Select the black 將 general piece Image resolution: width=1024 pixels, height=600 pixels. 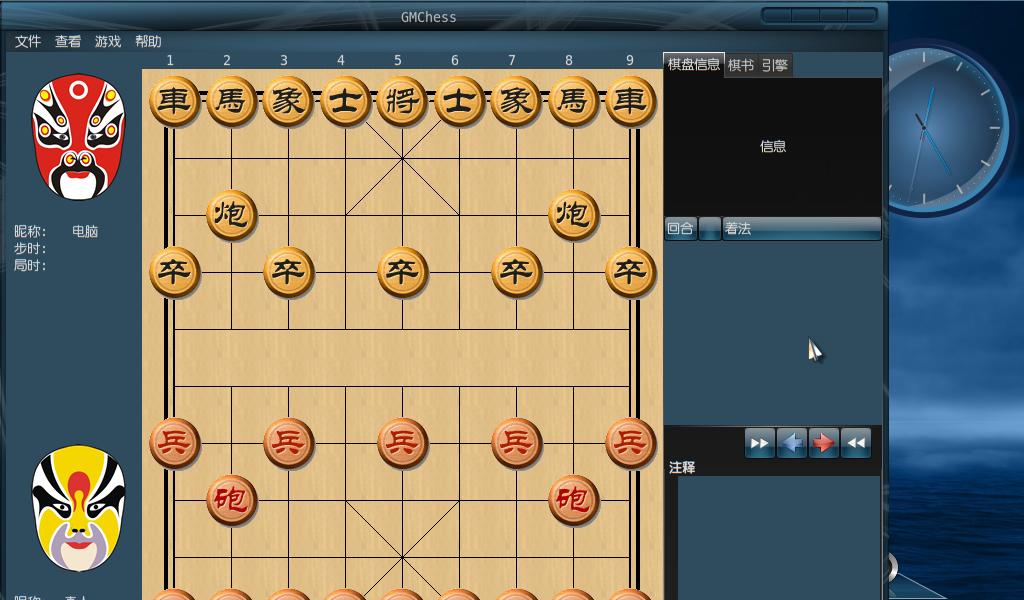pyautogui.click(x=402, y=101)
